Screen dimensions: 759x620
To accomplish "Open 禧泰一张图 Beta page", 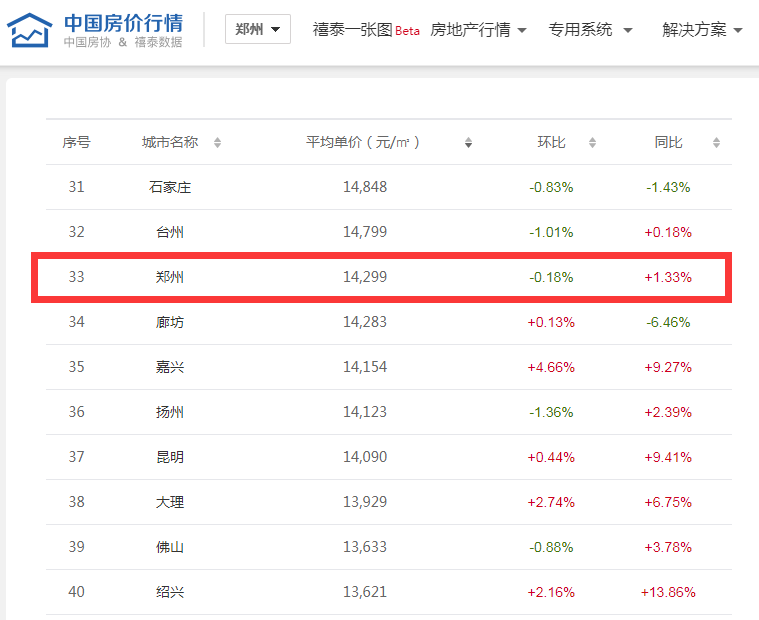I will click(366, 30).
